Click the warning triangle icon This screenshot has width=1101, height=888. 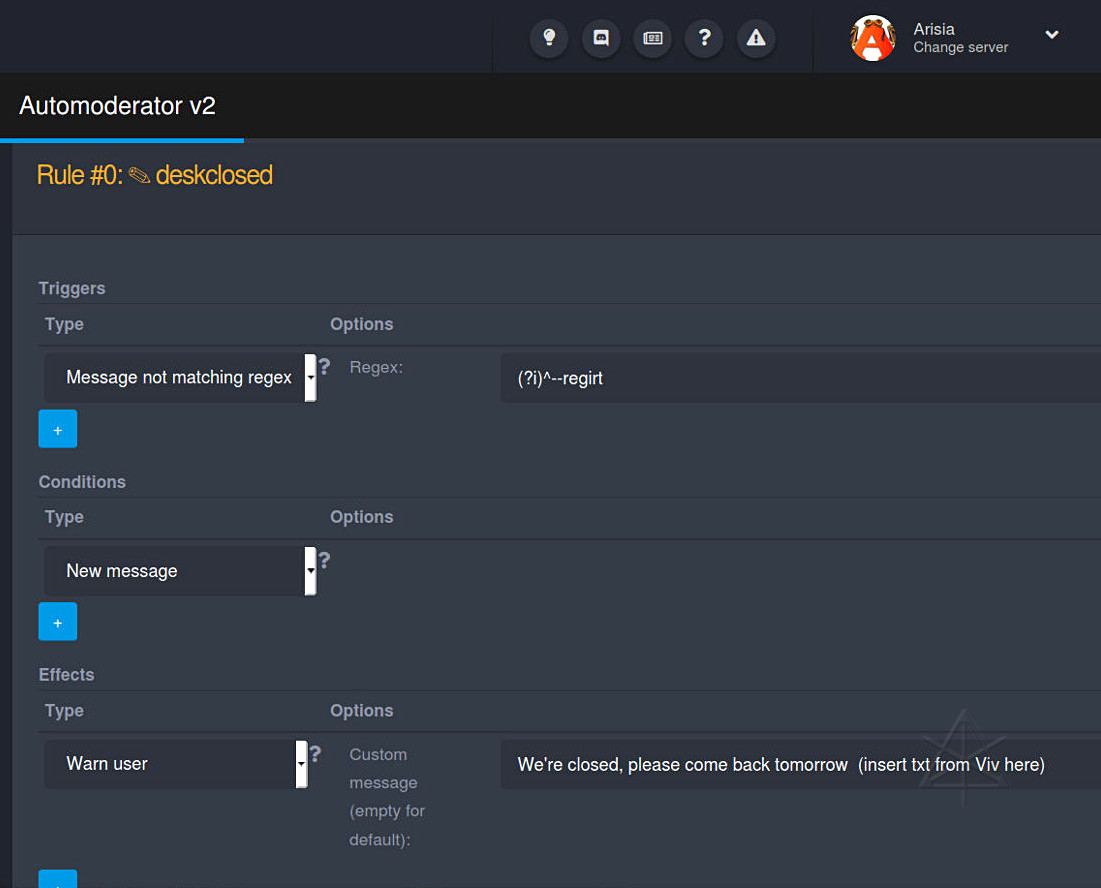756,38
